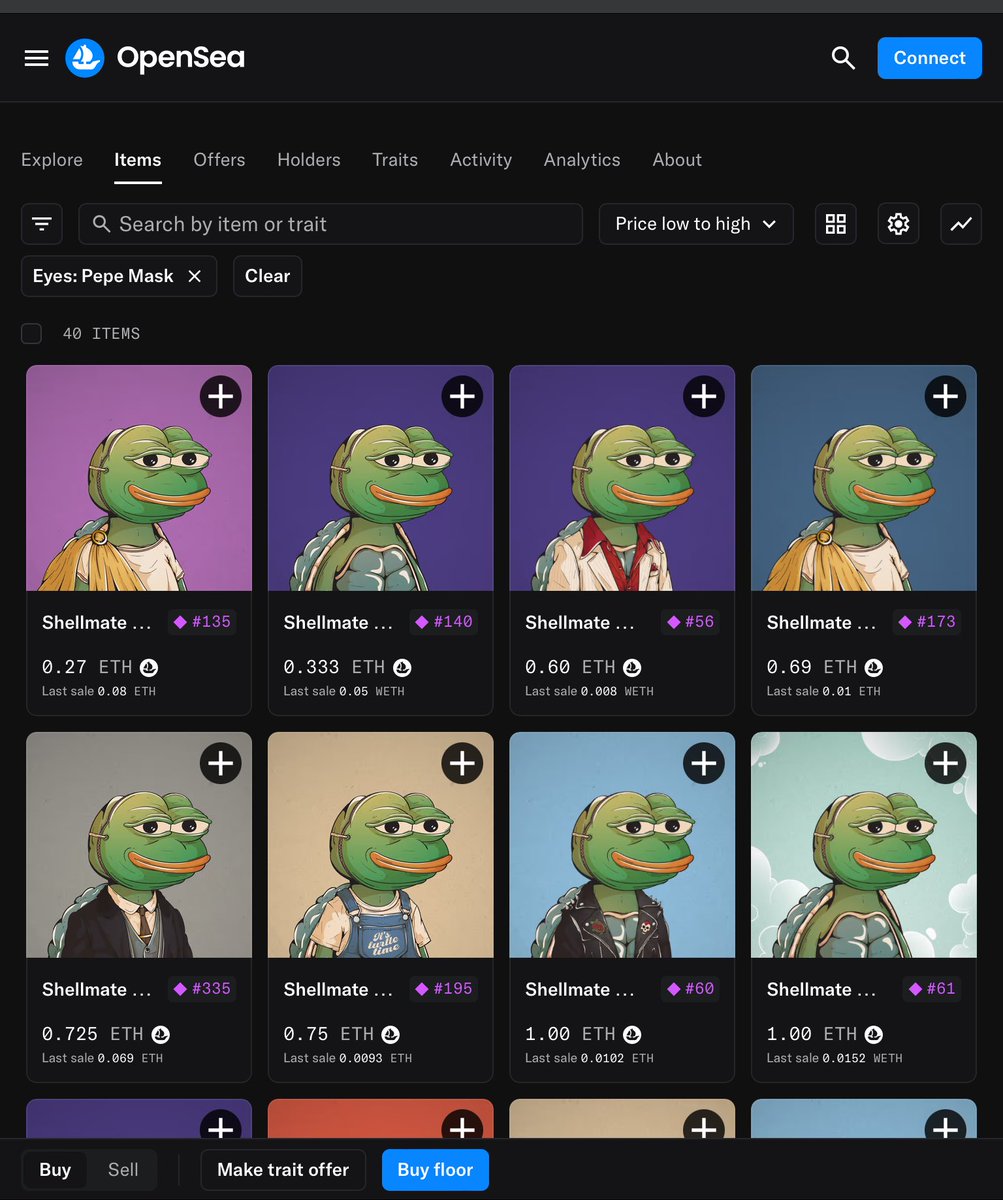
Task: Add Shellmate #335 to cart with plus
Action: (220, 764)
